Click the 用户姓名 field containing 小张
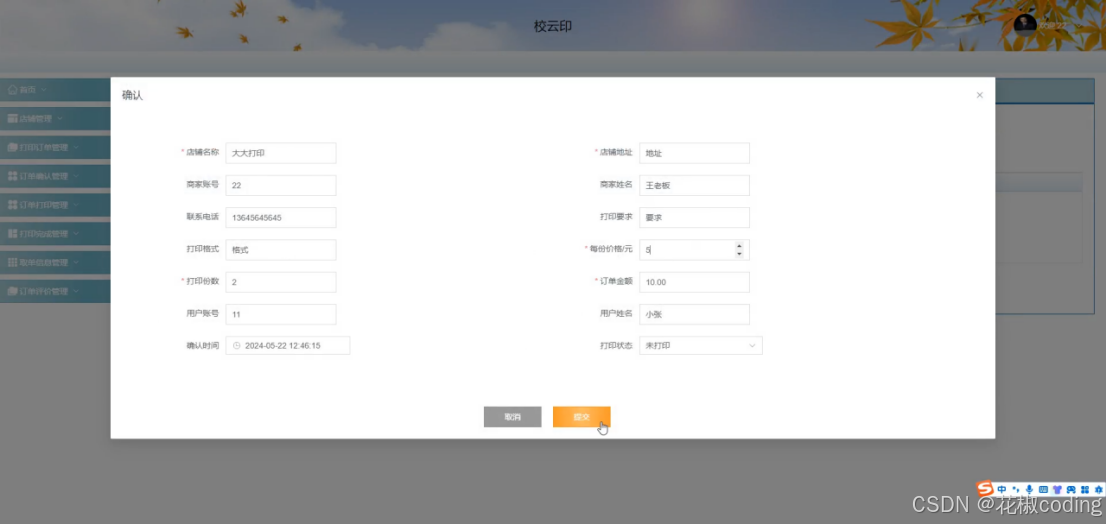Image resolution: width=1106 pixels, height=525 pixels. (694, 314)
